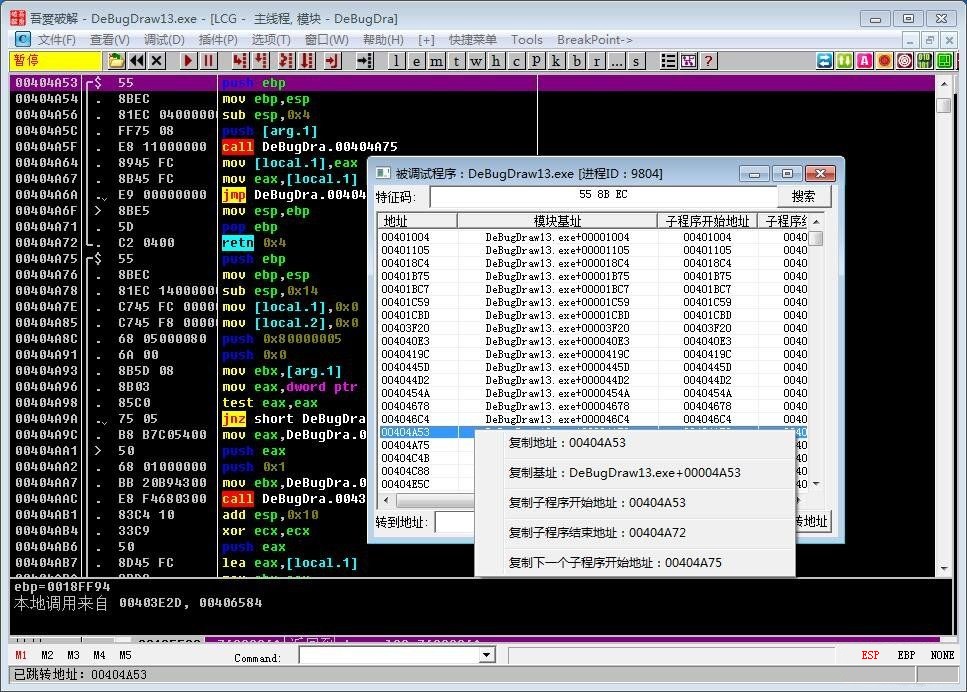967x692 pixels.
Task: Open patches window with 'P' button
Action: tap(536, 60)
